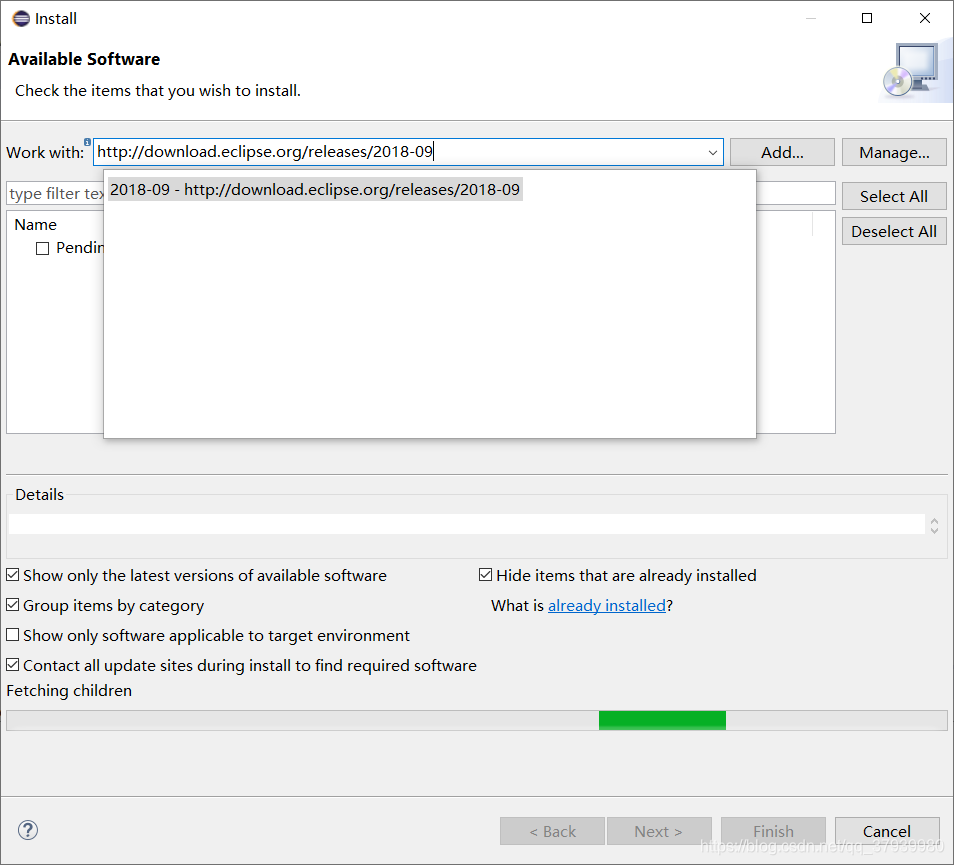Click the Name column header
954x865 pixels.
(35, 224)
